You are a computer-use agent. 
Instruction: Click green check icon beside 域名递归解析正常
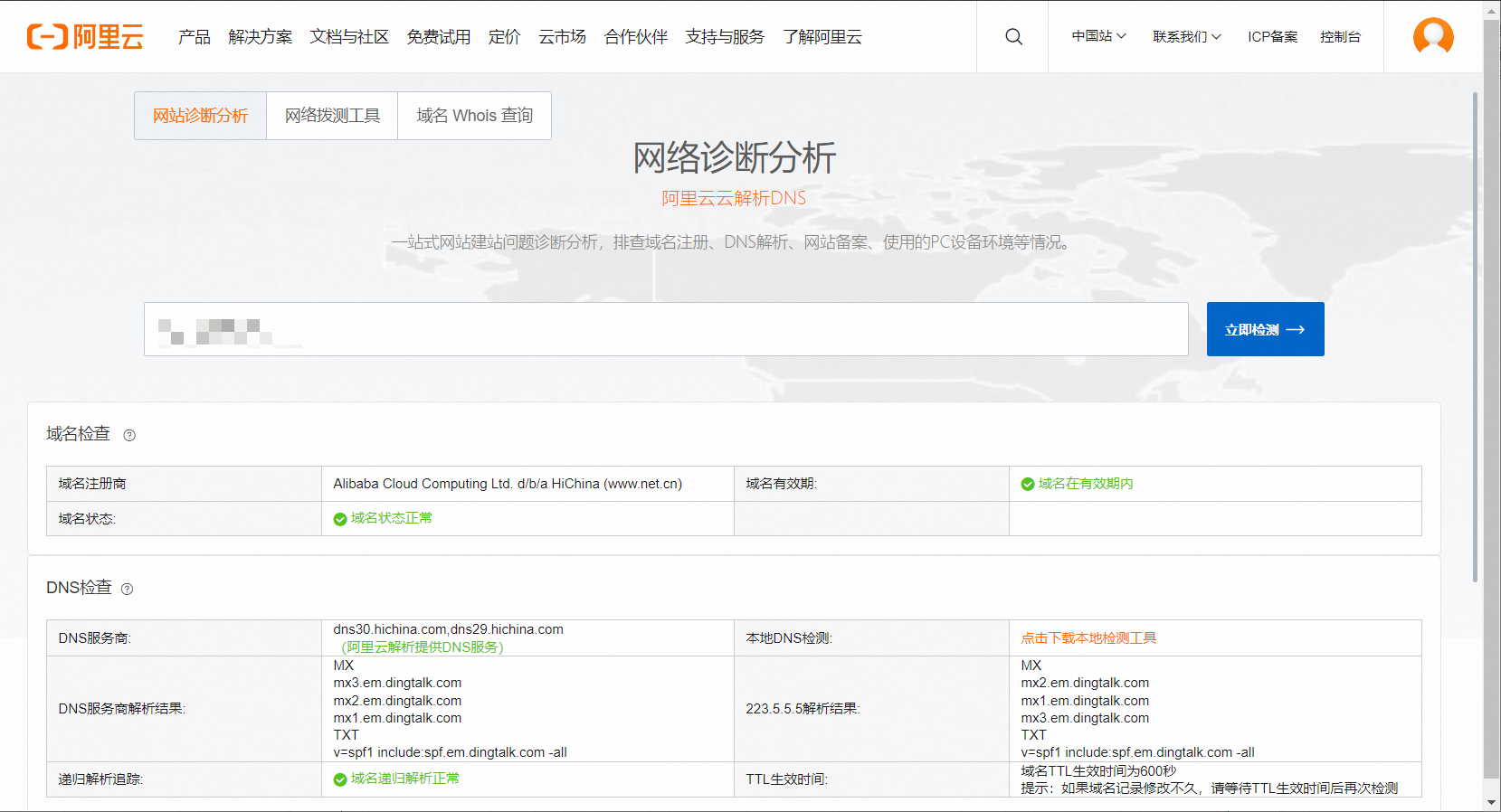point(340,779)
